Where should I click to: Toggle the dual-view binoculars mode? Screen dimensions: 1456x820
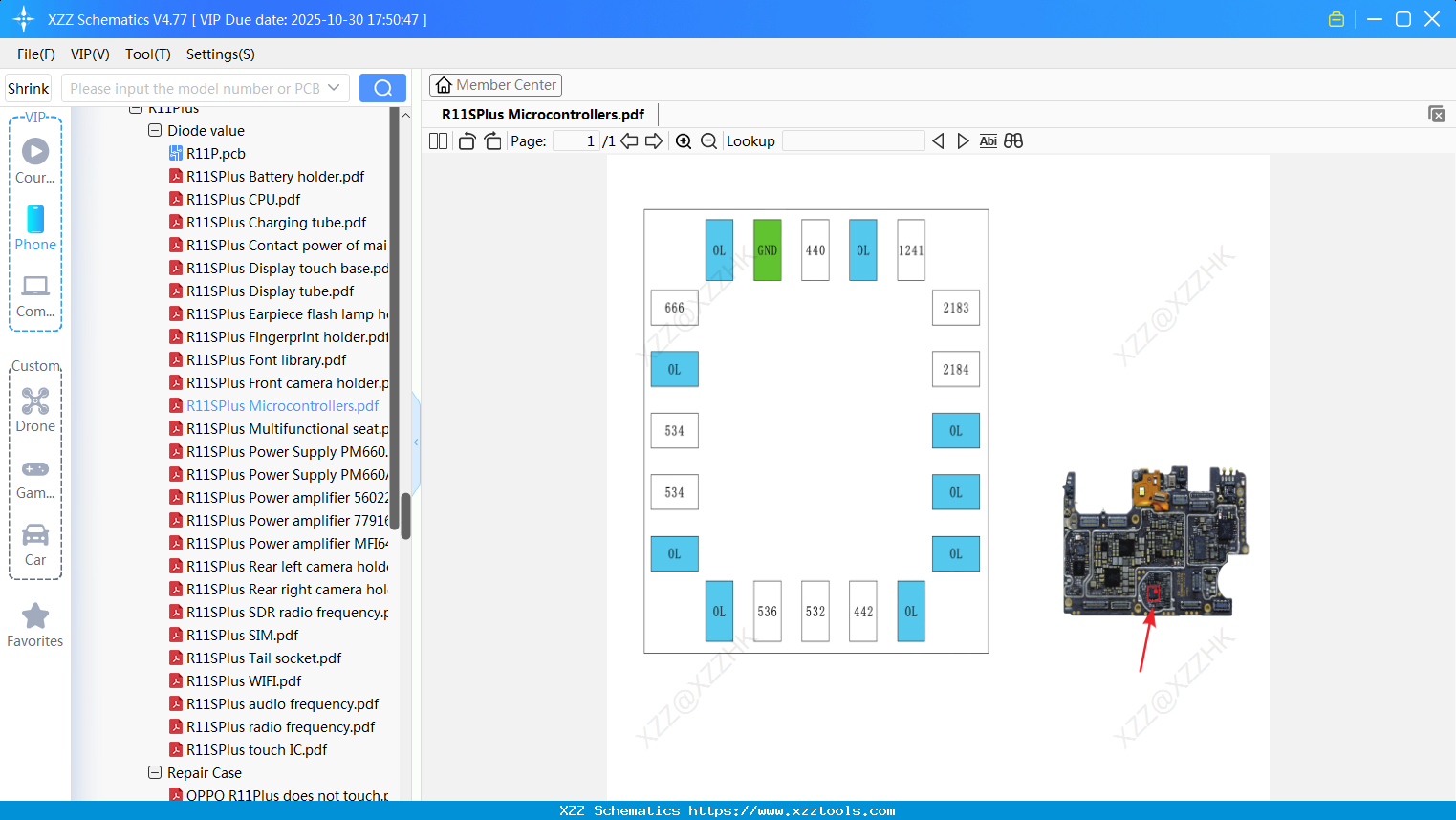(x=1012, y=140)
